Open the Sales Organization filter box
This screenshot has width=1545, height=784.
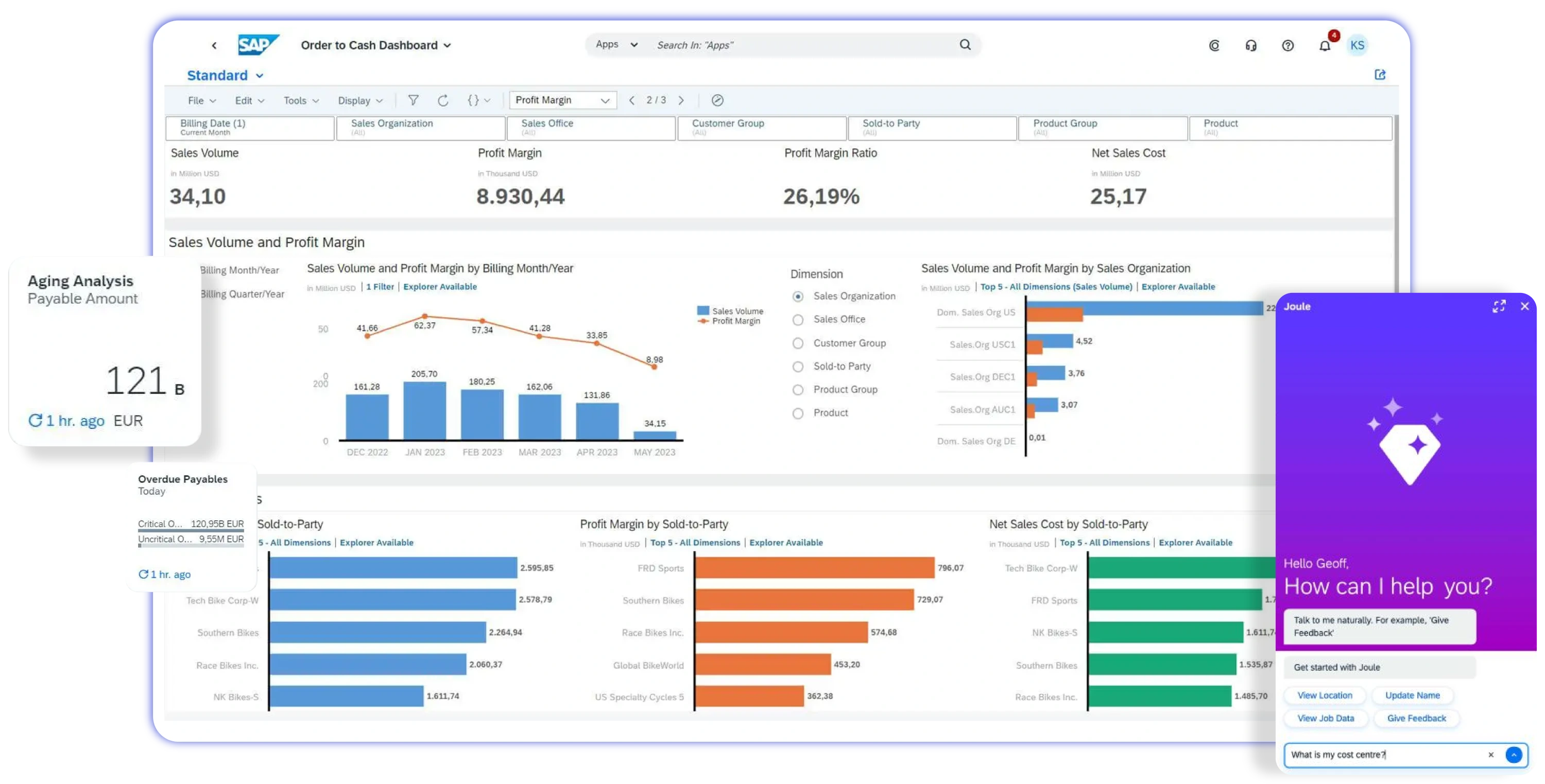[420, 128]
